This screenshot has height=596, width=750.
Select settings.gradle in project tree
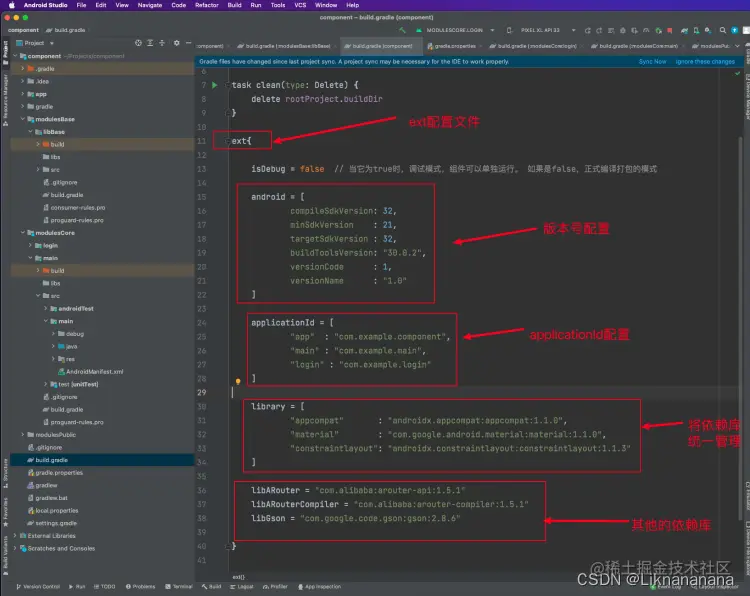point(52,523)
